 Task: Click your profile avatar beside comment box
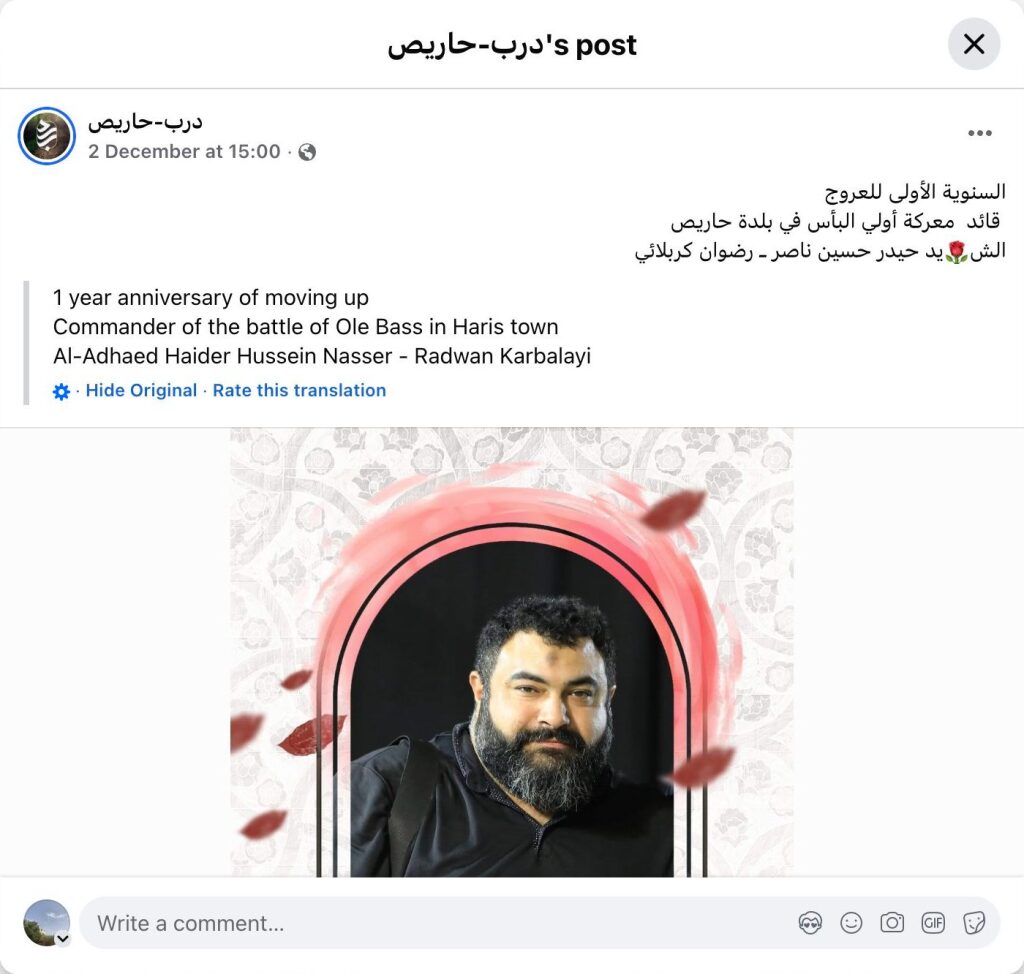pos(46,922)
